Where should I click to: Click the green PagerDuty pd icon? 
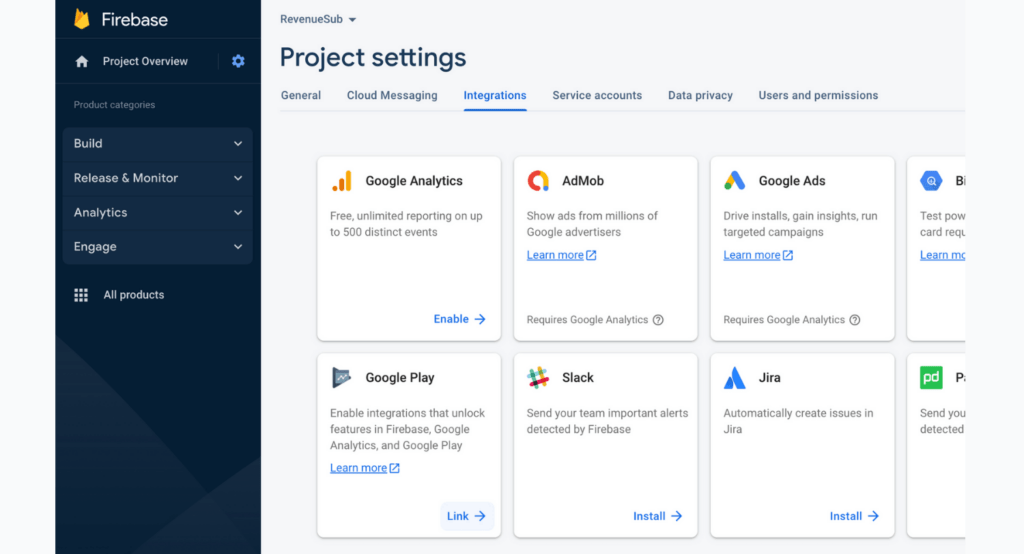point(931,378)
